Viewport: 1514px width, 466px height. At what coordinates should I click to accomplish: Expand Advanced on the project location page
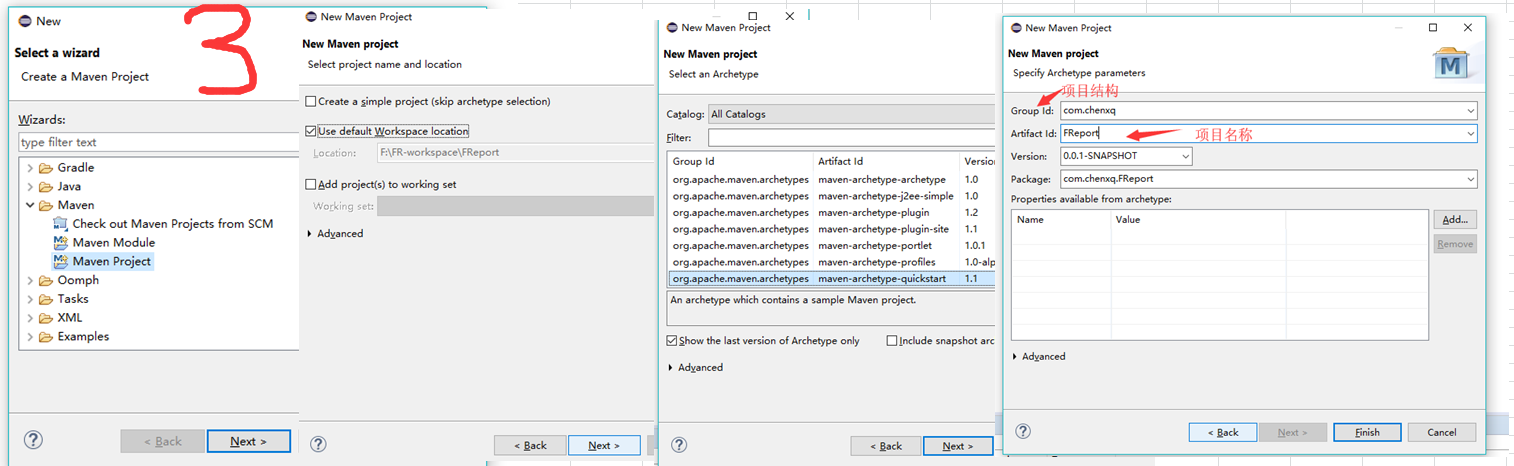click(309, 234)
